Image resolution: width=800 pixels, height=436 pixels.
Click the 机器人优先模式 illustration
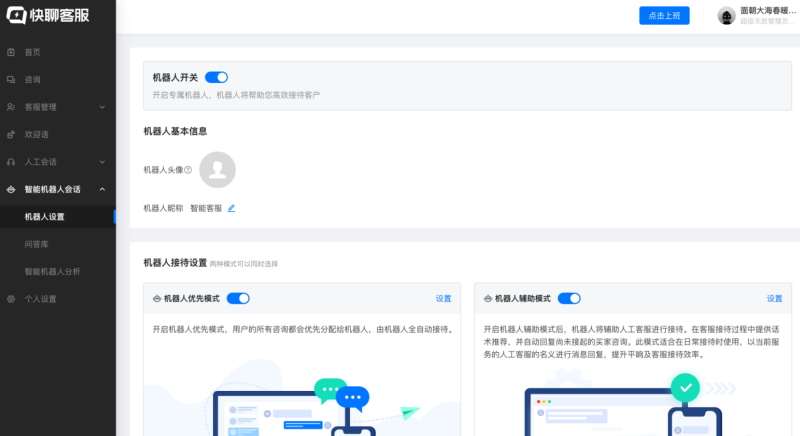302,398
